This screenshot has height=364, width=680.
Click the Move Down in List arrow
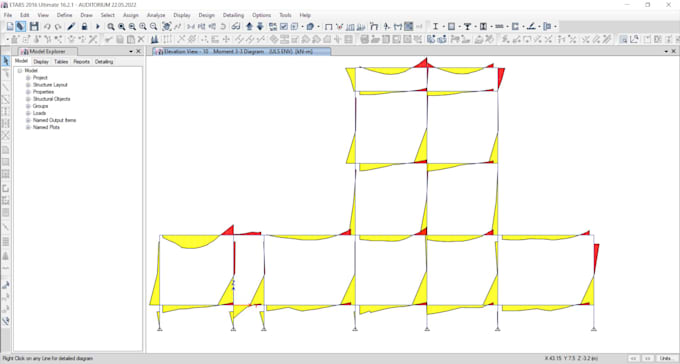pyautogui.click(x=260, y=26)
